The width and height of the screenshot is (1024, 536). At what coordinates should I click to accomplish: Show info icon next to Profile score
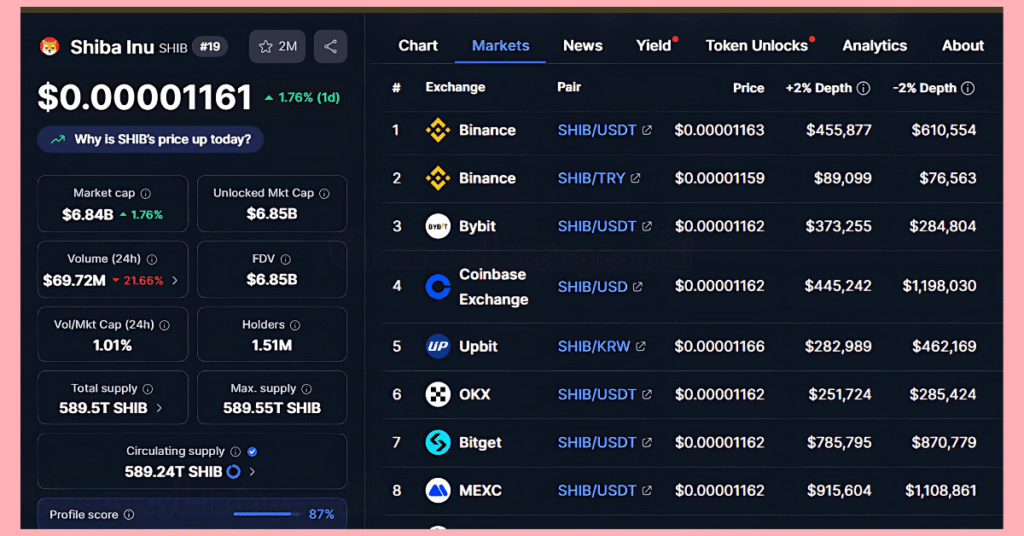click(x=129, y=514)
